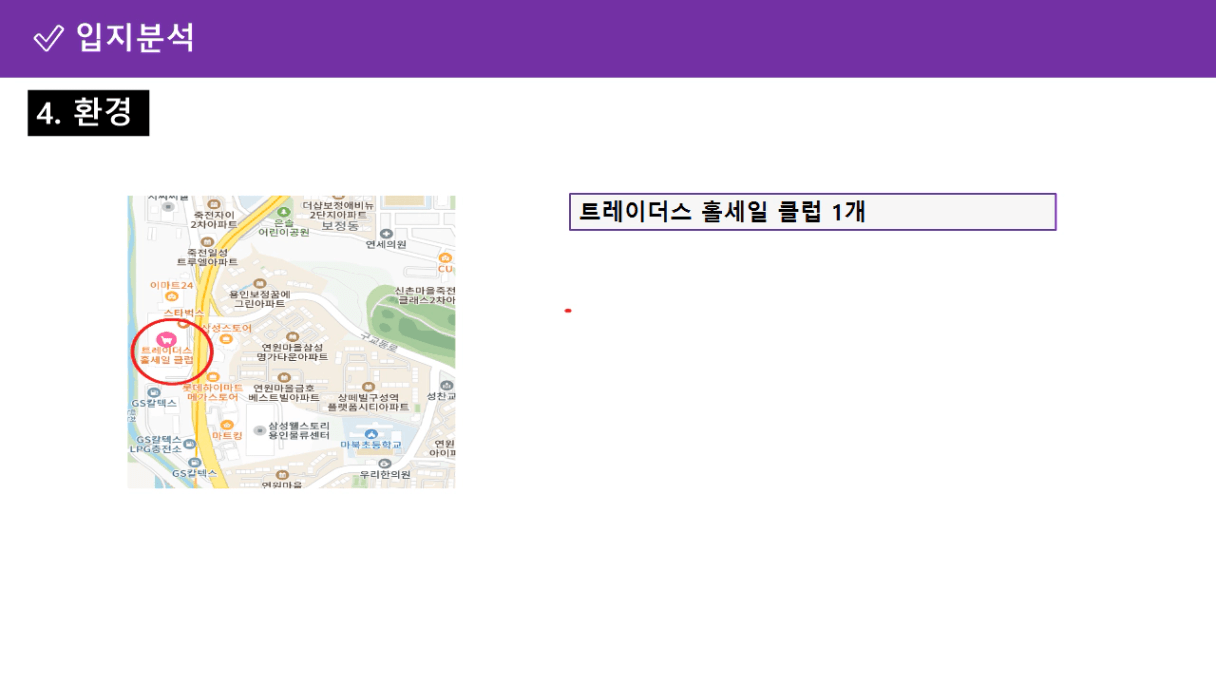The height and width of the screenshot is (684, 1216).
Task: Click the 롯데하이마트 메가스토어 icon
Action: (x=212, y=377)
